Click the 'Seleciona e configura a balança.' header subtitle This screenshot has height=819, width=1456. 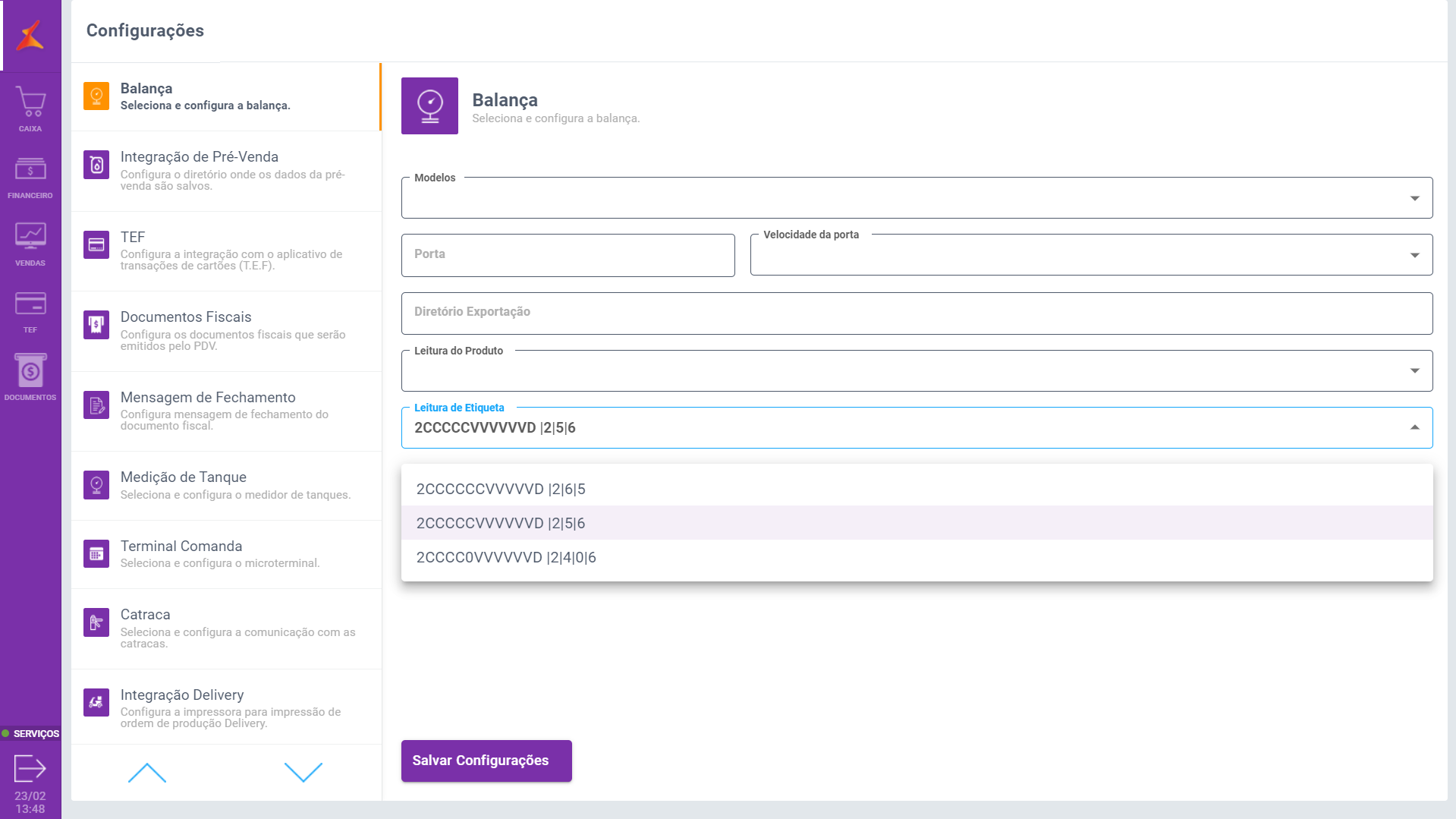(x=556, y=118)
